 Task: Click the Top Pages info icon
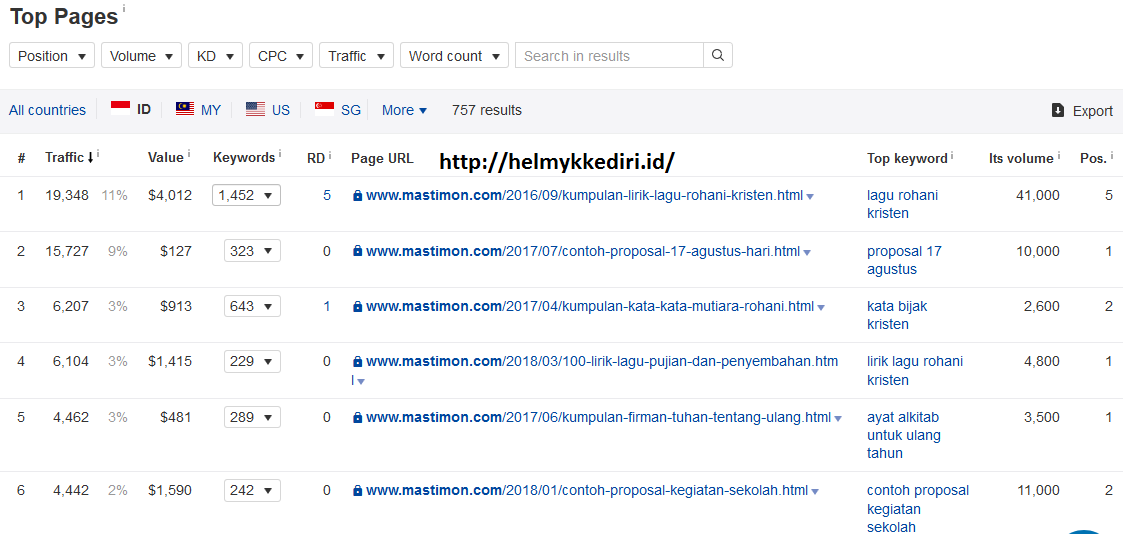(123, 8)
